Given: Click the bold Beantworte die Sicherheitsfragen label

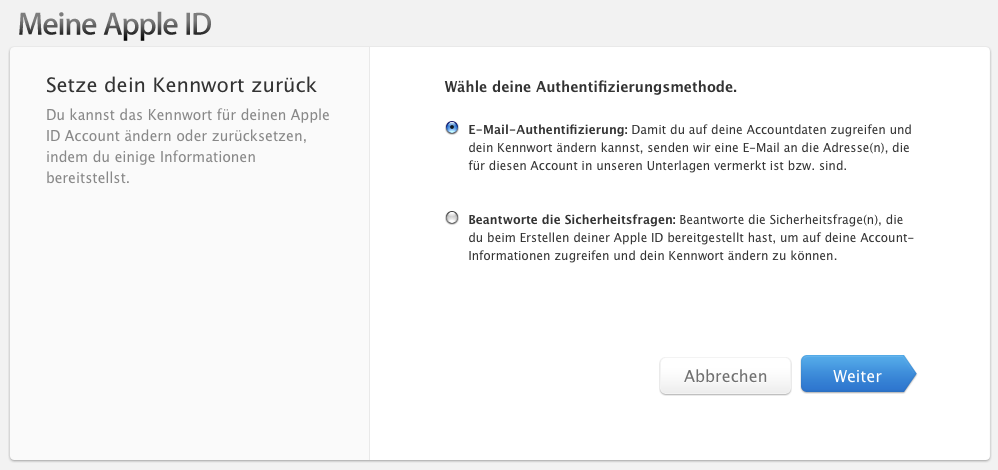Looking at the screenshot, I should pos(572,220).
